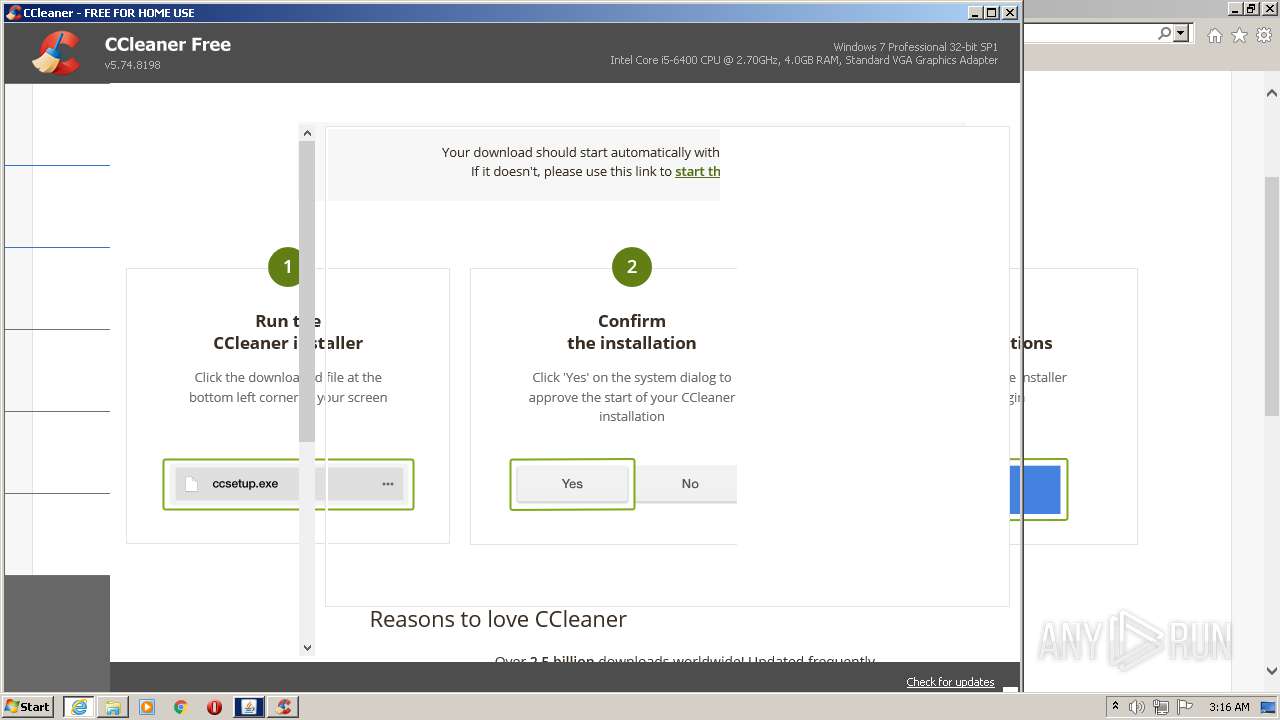Open Google Chrome from taskbar
The image size is (1280, 720).
click(x=181, y=707)
